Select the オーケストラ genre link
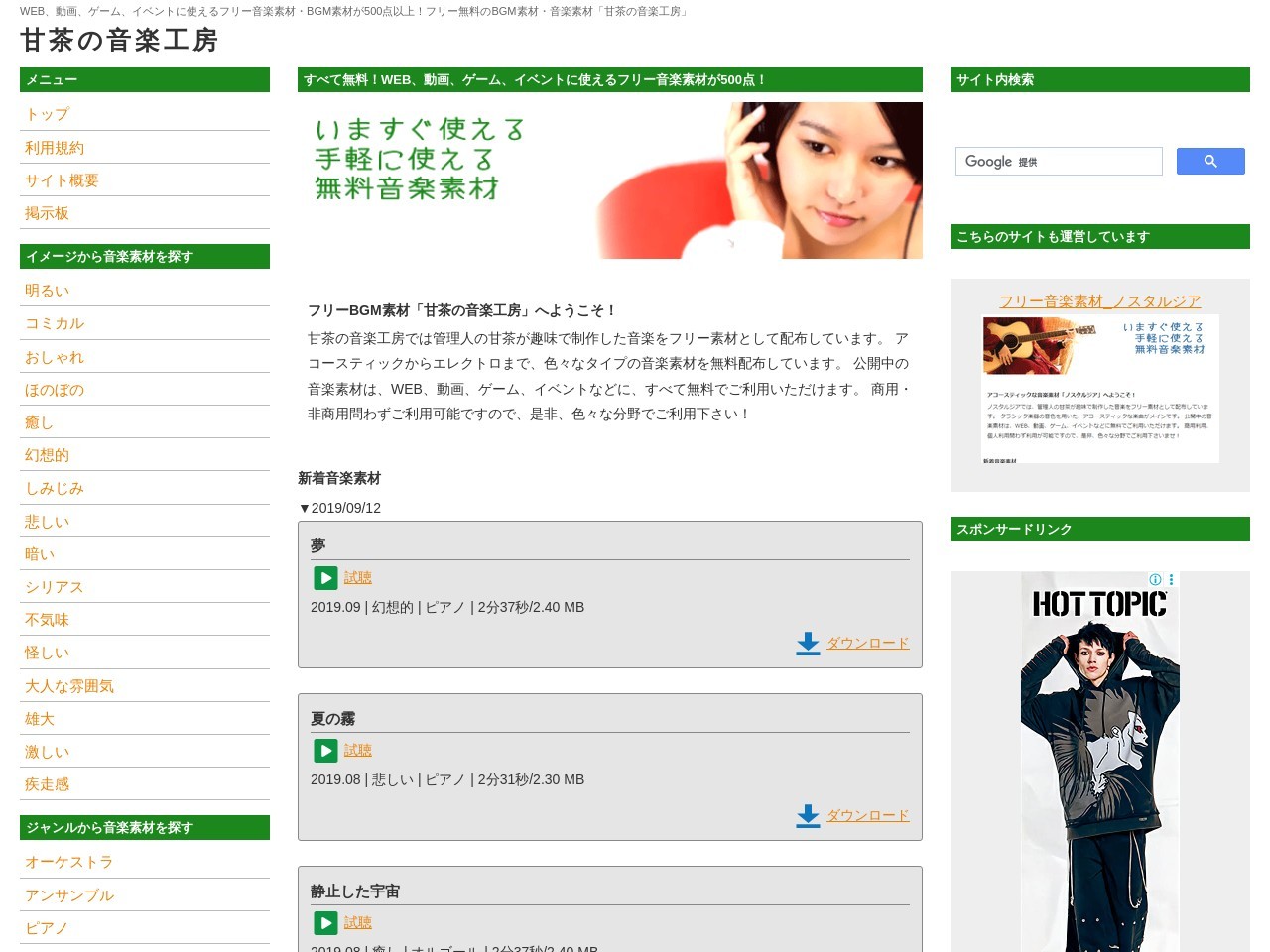The width and height of the screenshot is (1270, 952). click(68, 862)
